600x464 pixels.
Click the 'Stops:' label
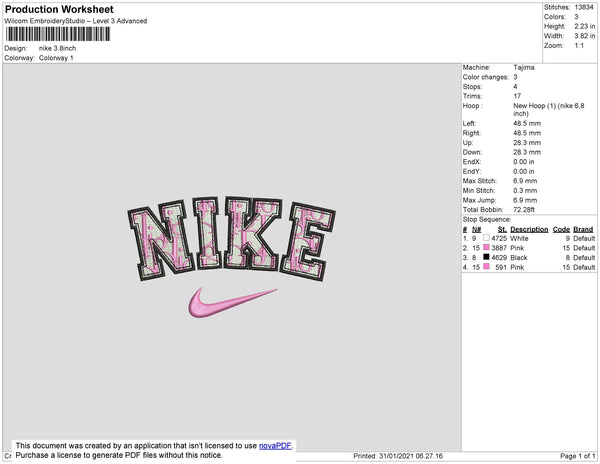(x=472, y=87)
